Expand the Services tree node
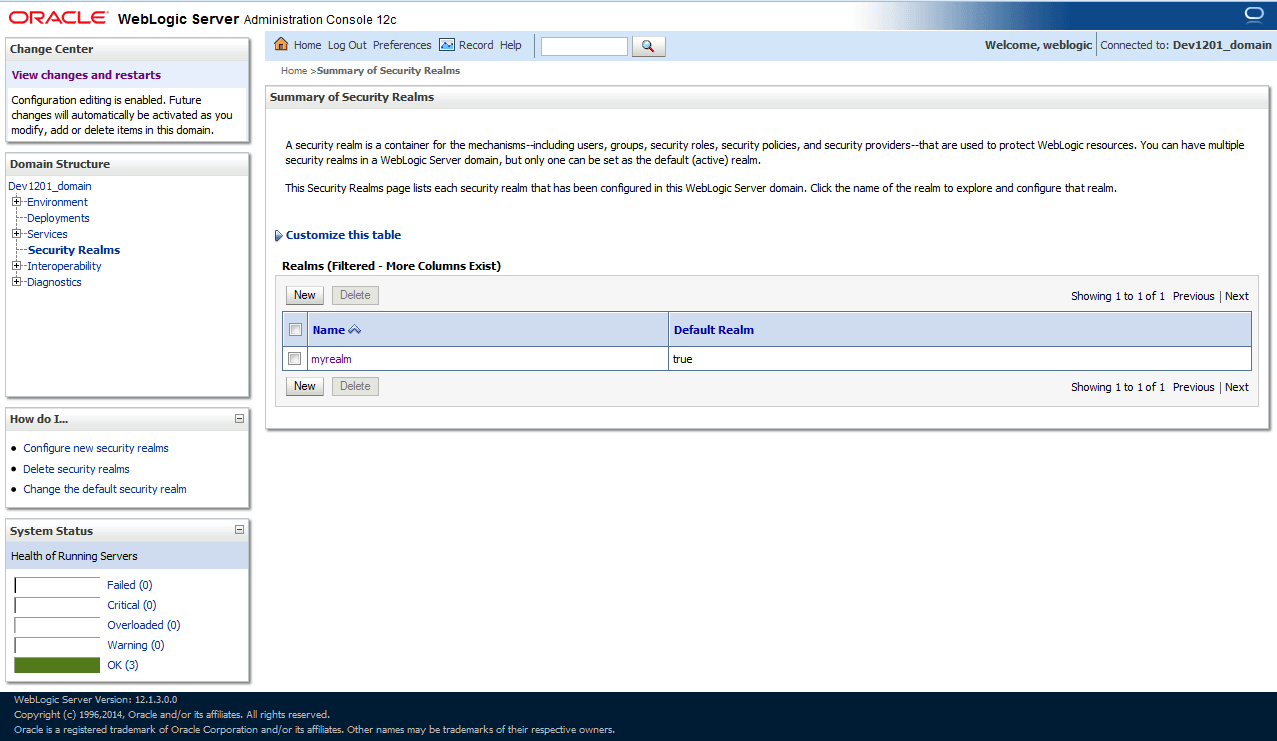This screenshot has width=1277, height=741. coord(17,234)
